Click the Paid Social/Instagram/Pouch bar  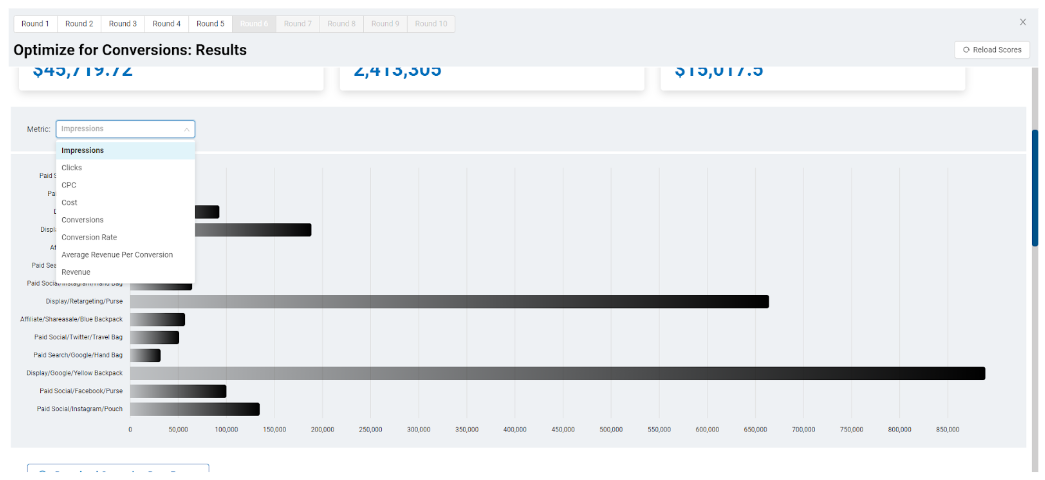(x=194, y=409)
